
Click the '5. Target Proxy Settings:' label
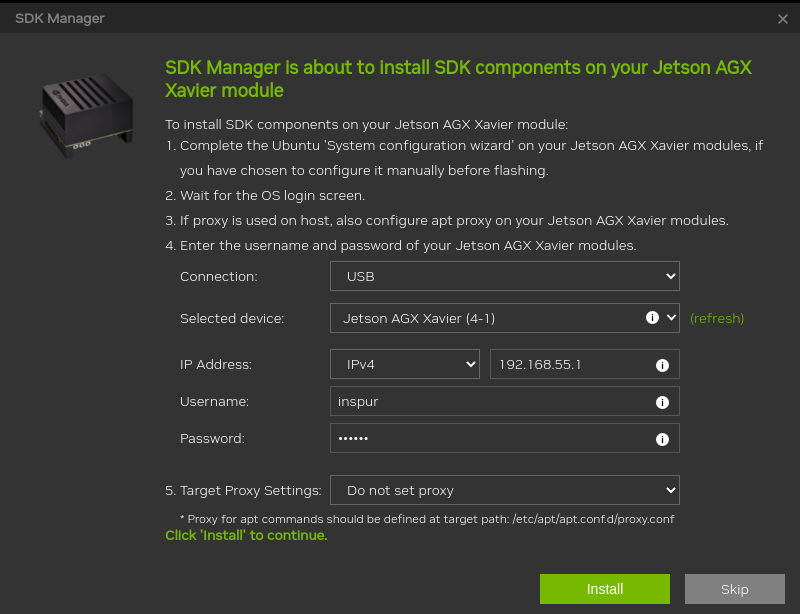click(243, 490)
